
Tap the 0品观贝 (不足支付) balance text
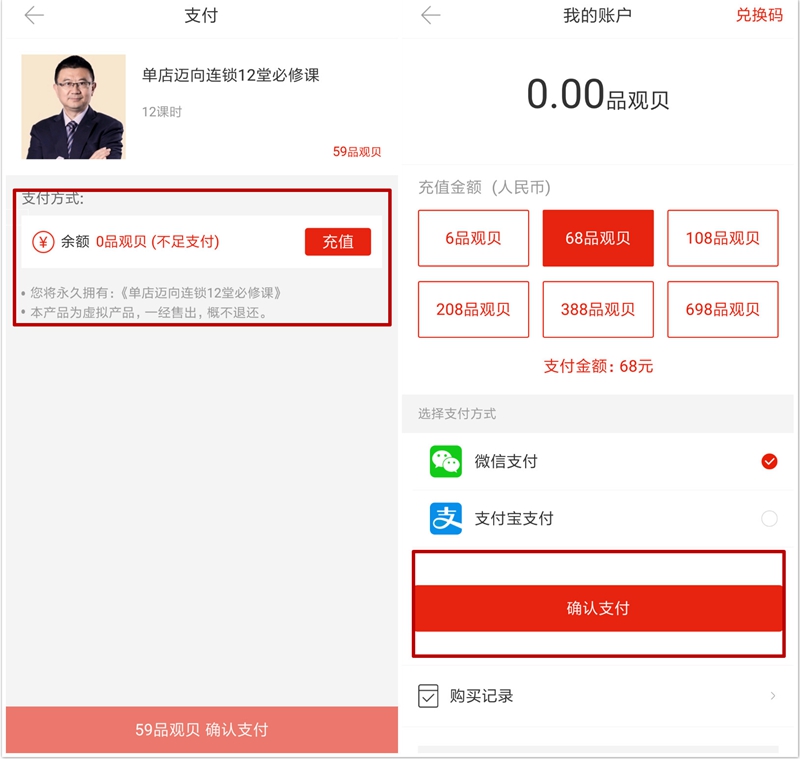coord(158,242)
